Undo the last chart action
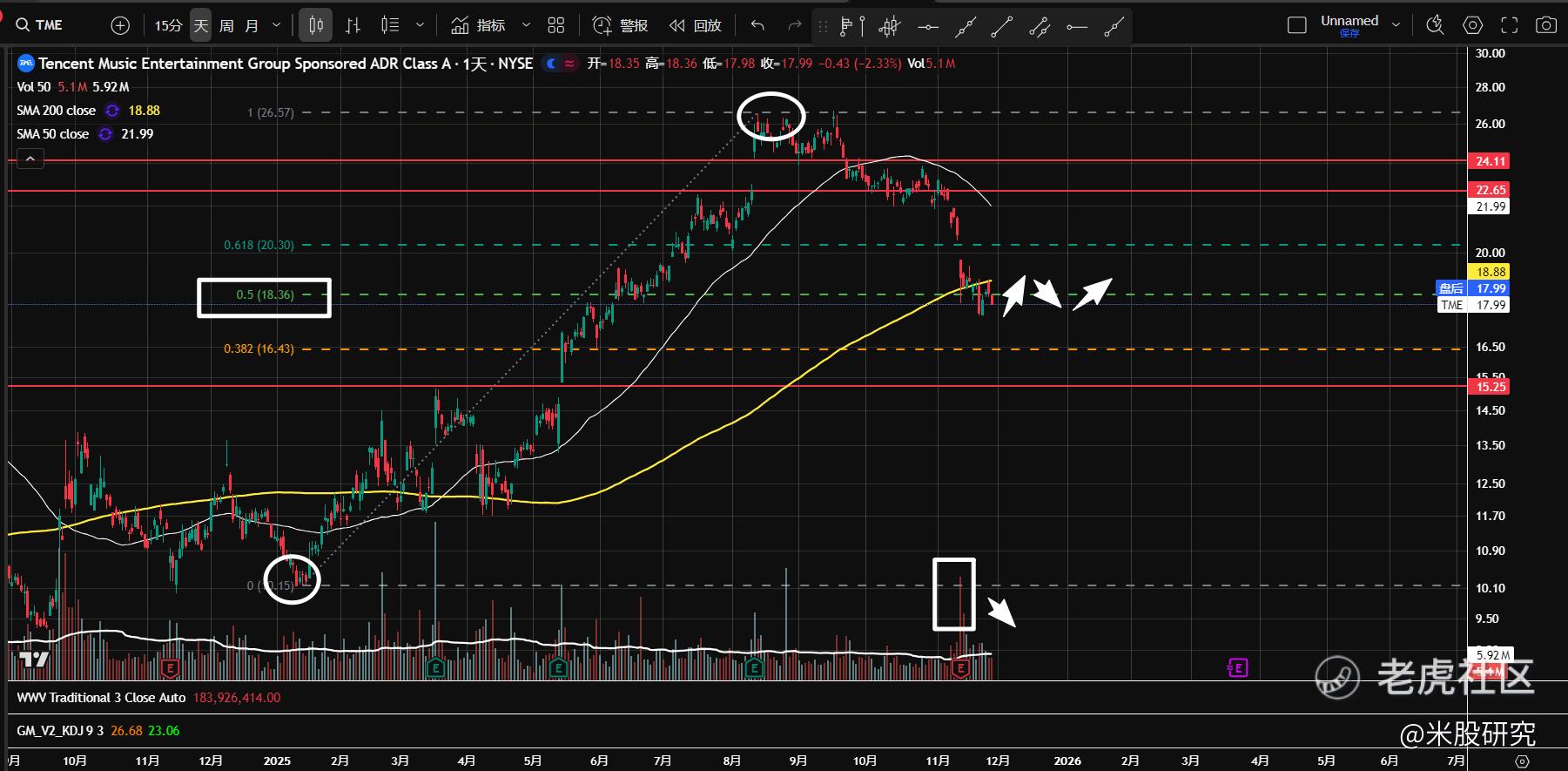The width and height of the screenshot is (1568, 771). point(757,25)
